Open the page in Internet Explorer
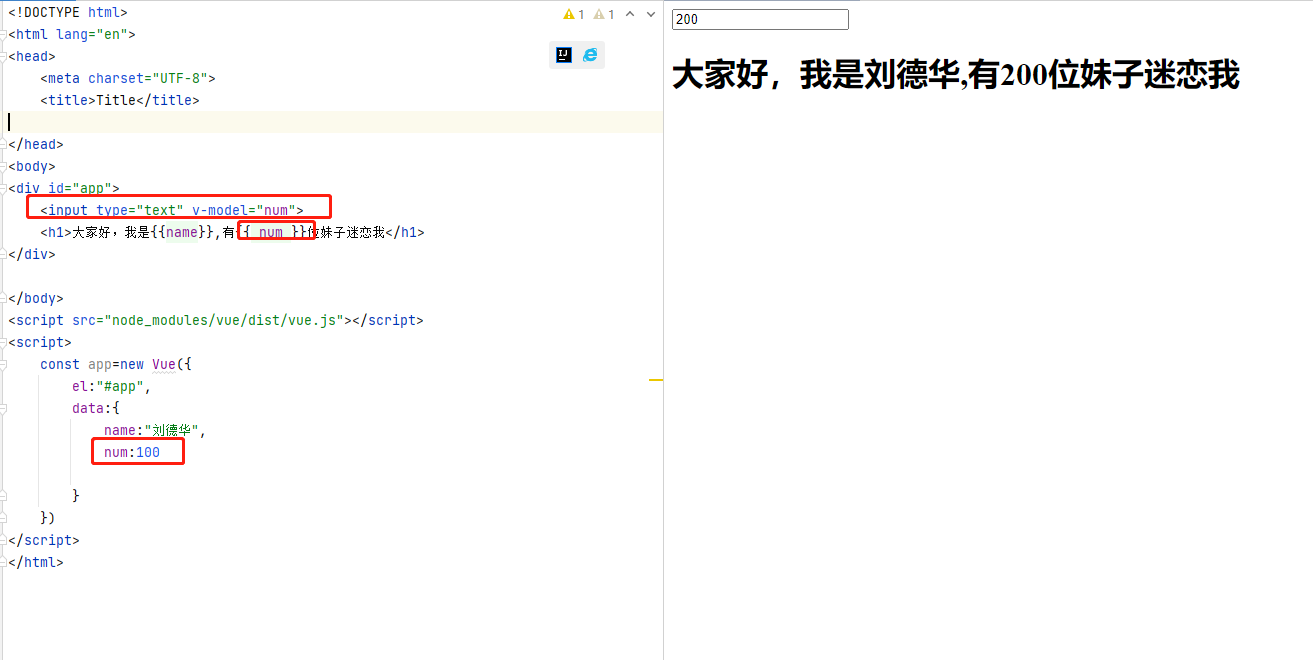Image resolution: width=1313 pixels, height=660 pixels. pyautogui.click(x=589, y=54)
